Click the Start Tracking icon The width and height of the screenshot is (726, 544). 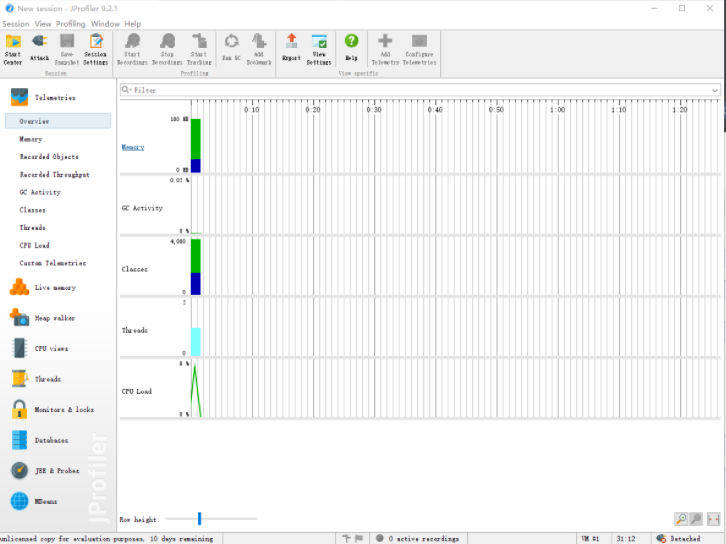click(x=199, y=49)
